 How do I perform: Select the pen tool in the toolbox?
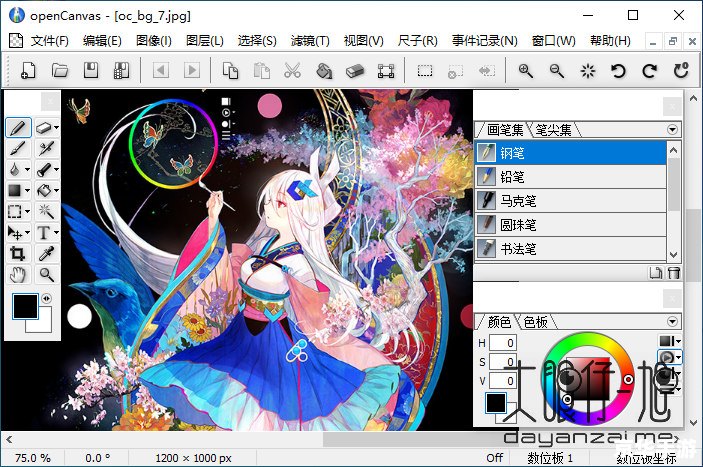(x=18, y=128)
